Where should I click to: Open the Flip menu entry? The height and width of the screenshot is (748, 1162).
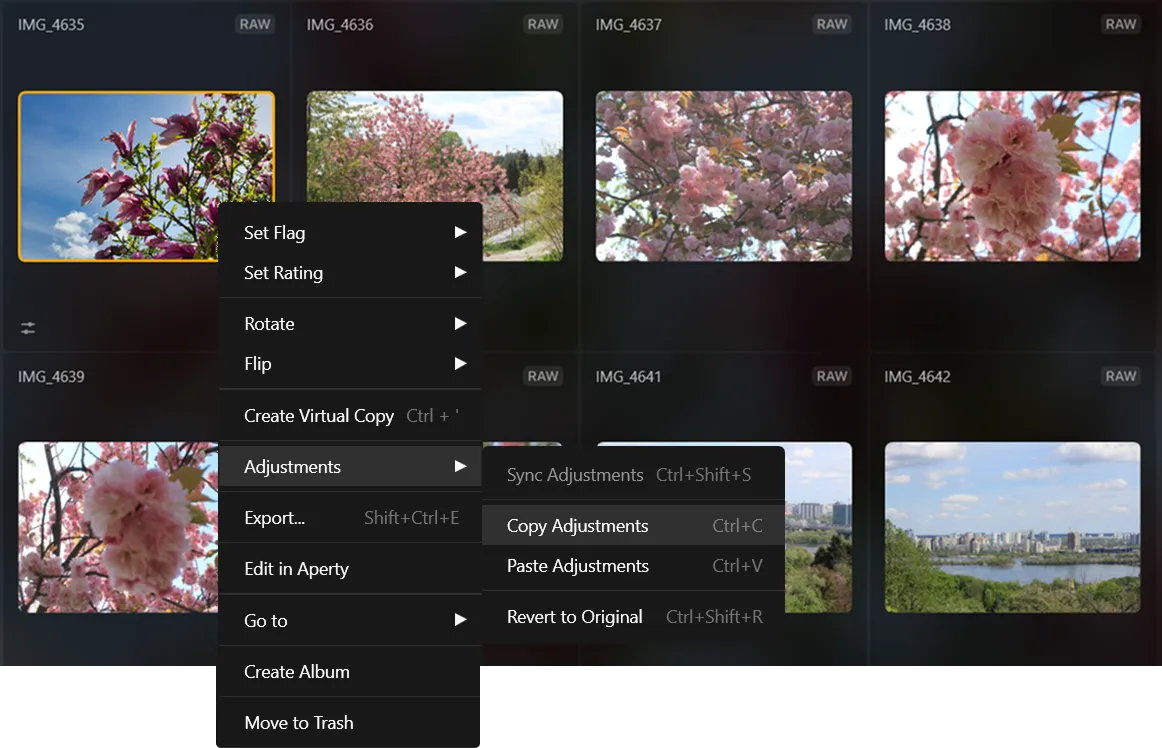pos(350,364)
